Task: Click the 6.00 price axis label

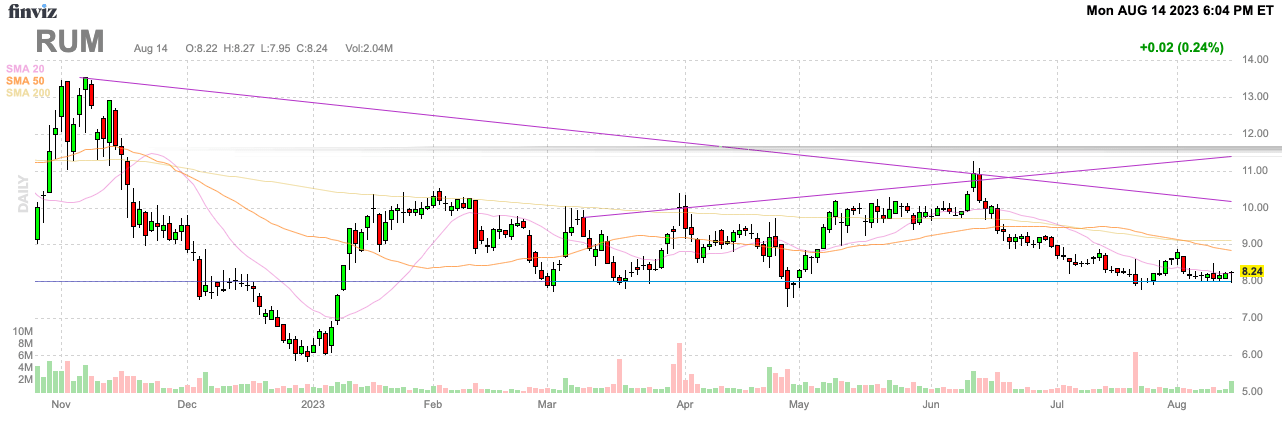Action: pyautogui.click(x=1254, y=355)
